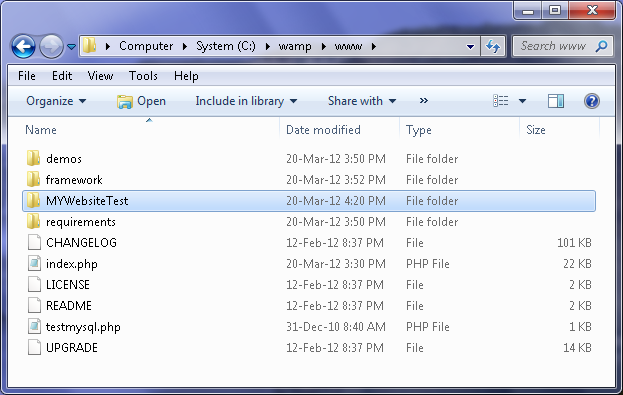Open Help via the question mark icon
This screenshot has height=395, width=623.
592,101
